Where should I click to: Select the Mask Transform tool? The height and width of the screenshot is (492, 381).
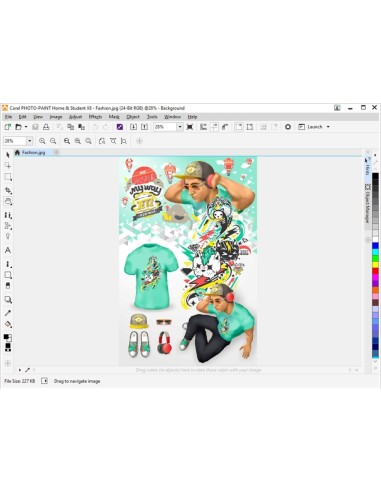click(x=8, y=166)
